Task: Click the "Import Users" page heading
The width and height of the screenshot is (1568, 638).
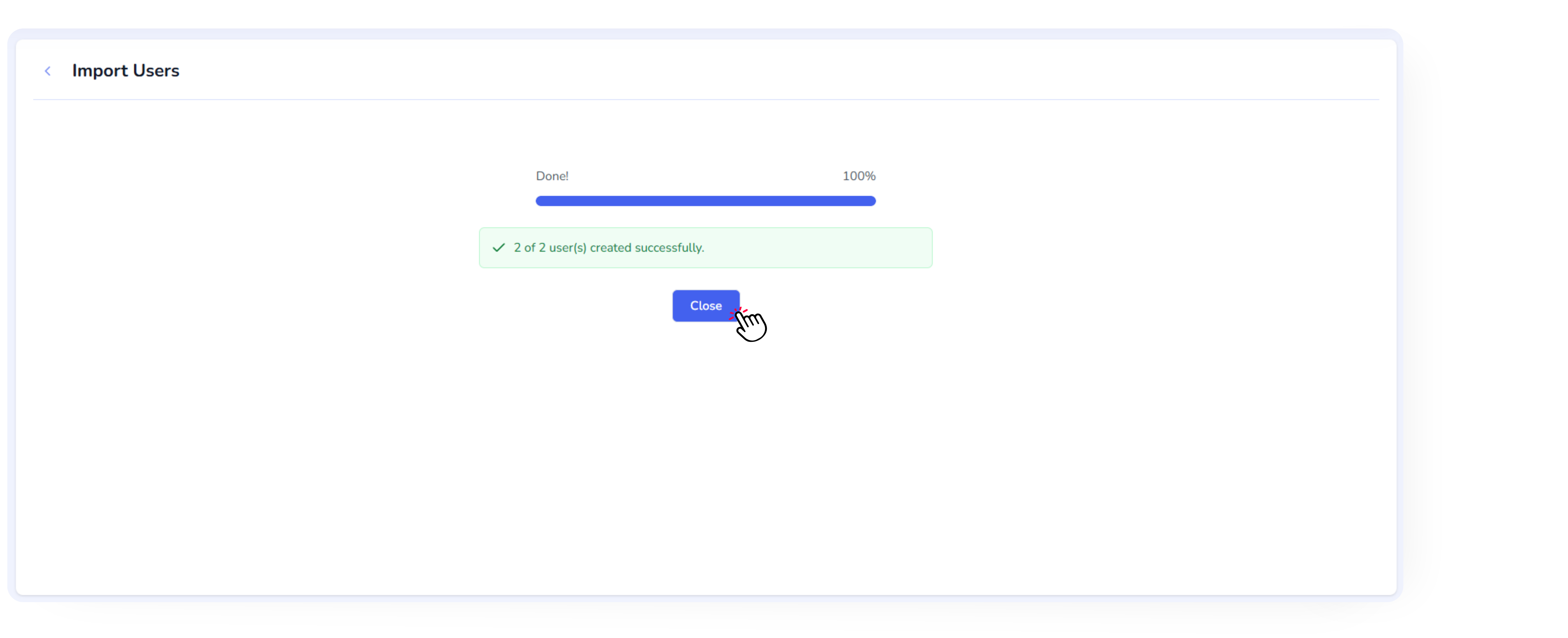Action: 125,71
